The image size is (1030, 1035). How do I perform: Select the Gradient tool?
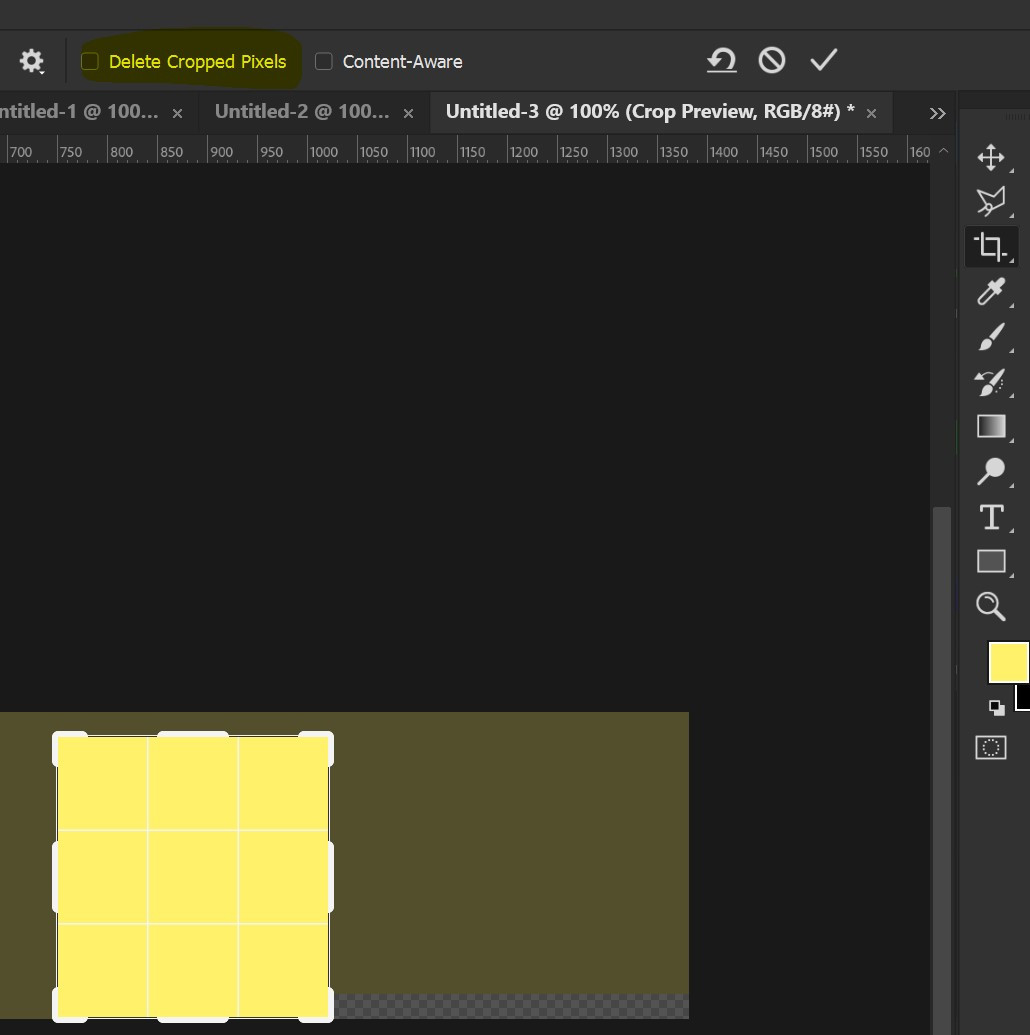click(x=990, y=427)
